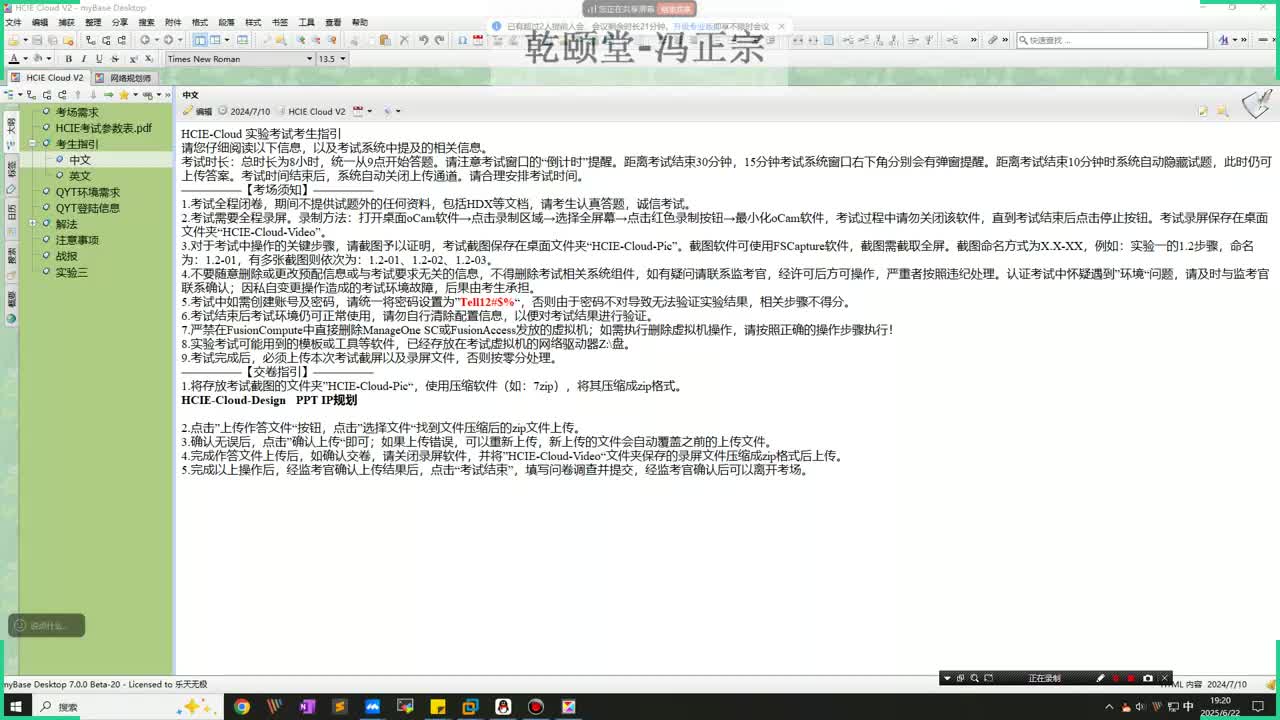Screen dimensions: 1280x720
Task: Click the 说点什么 chat input bubble
Action: tap(46, 626)
